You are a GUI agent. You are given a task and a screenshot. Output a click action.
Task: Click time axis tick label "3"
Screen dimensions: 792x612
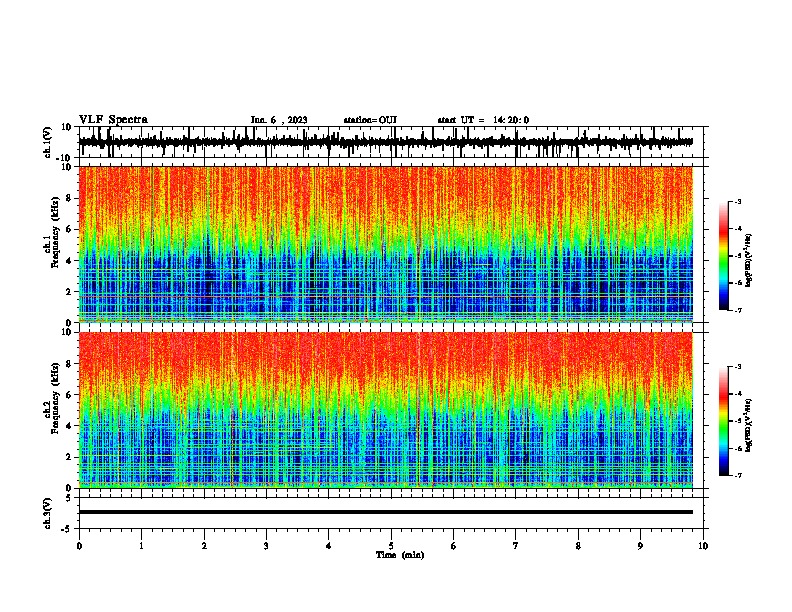click(x=266, y=546)
